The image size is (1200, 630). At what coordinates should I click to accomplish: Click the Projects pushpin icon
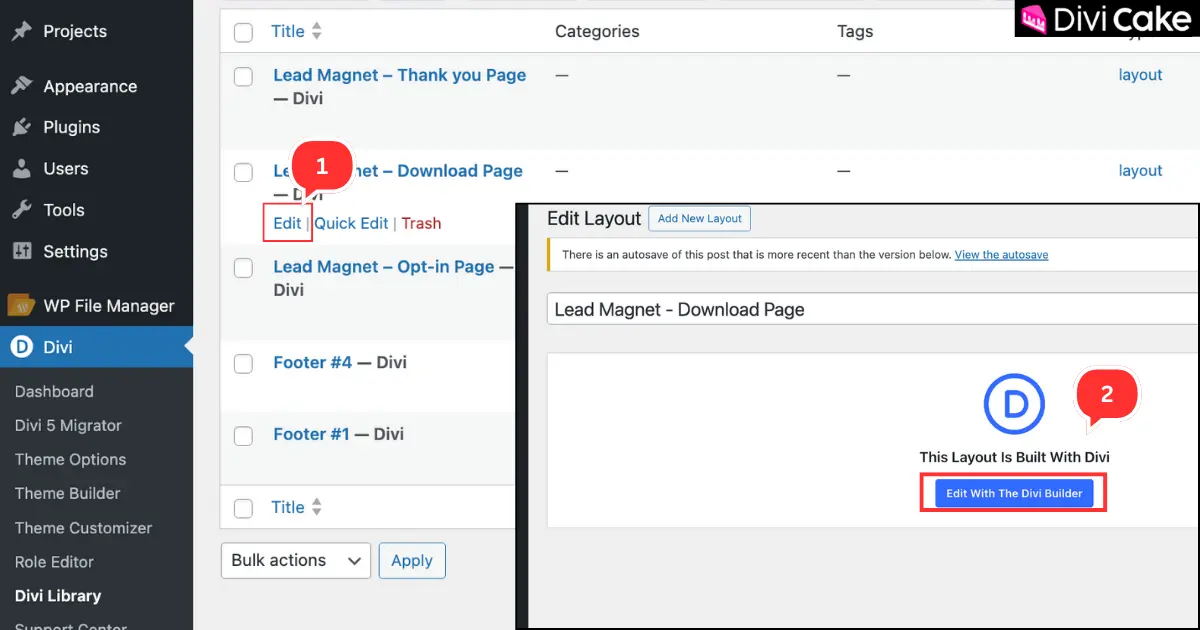pyautogui.click(x=21, y=31)
